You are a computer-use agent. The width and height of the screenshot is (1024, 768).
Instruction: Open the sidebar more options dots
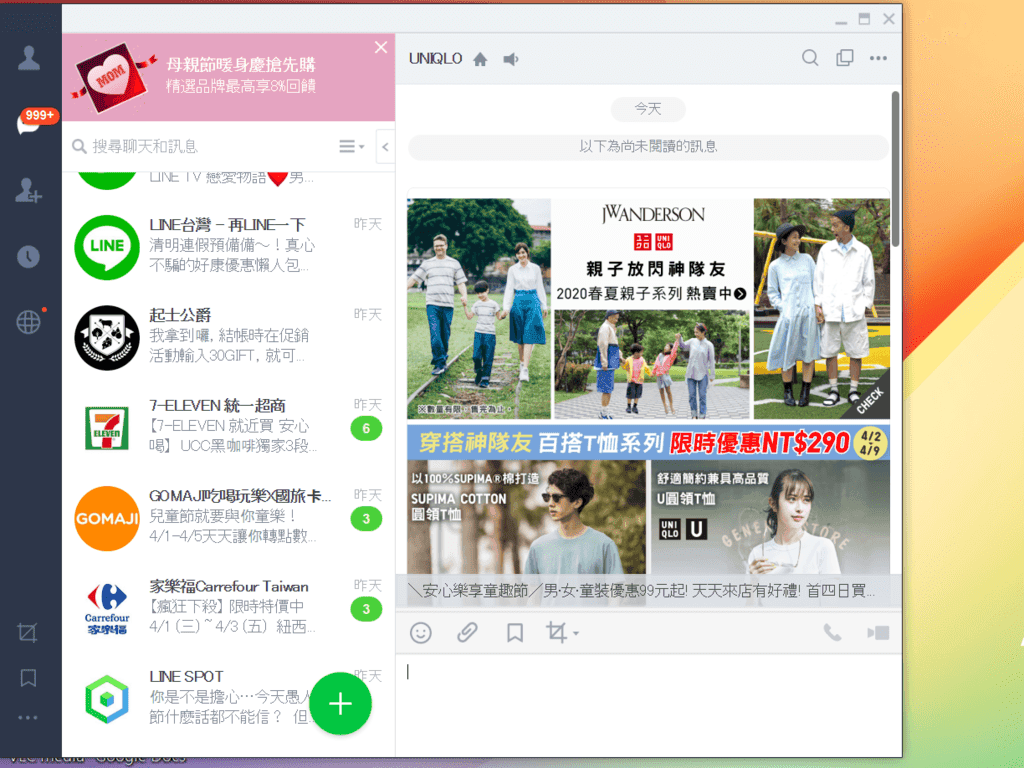point(27,718)
